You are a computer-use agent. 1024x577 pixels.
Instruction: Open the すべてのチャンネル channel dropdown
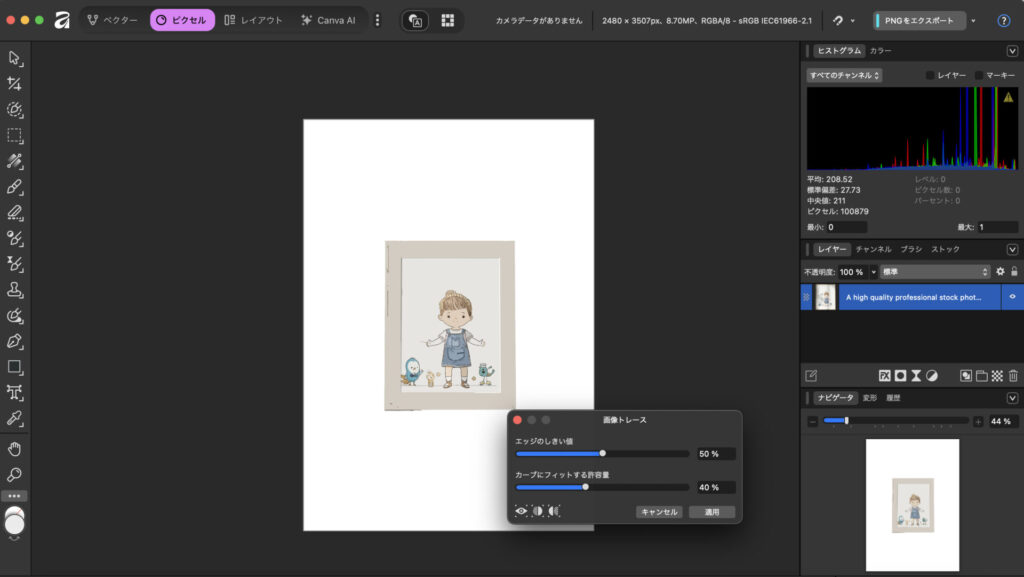(x=845, y=75)
